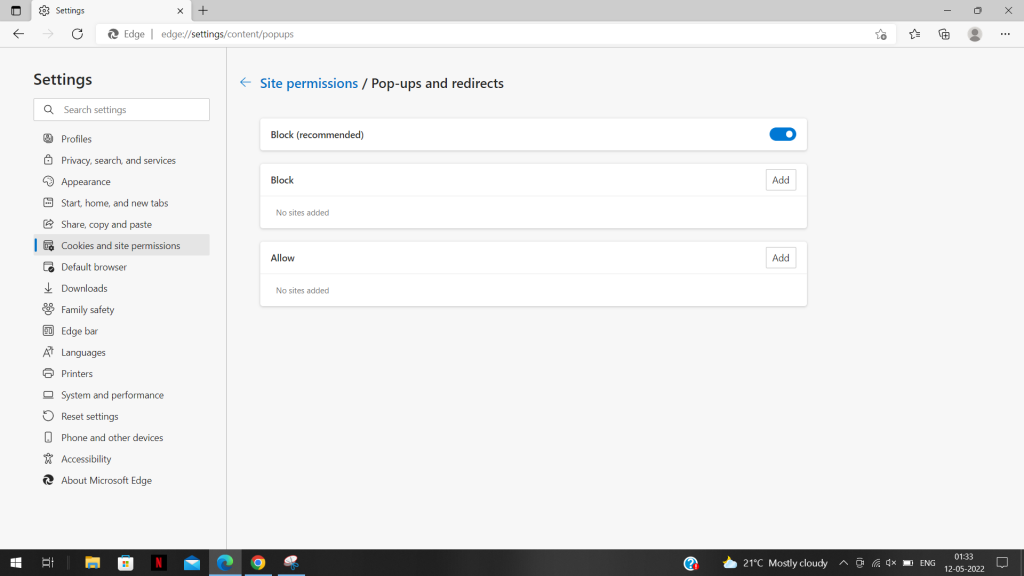Image resolution: width=1024 pixels, height=576 pixels.
Task: Select Appearance in settings sidebar
Action: 85,182
